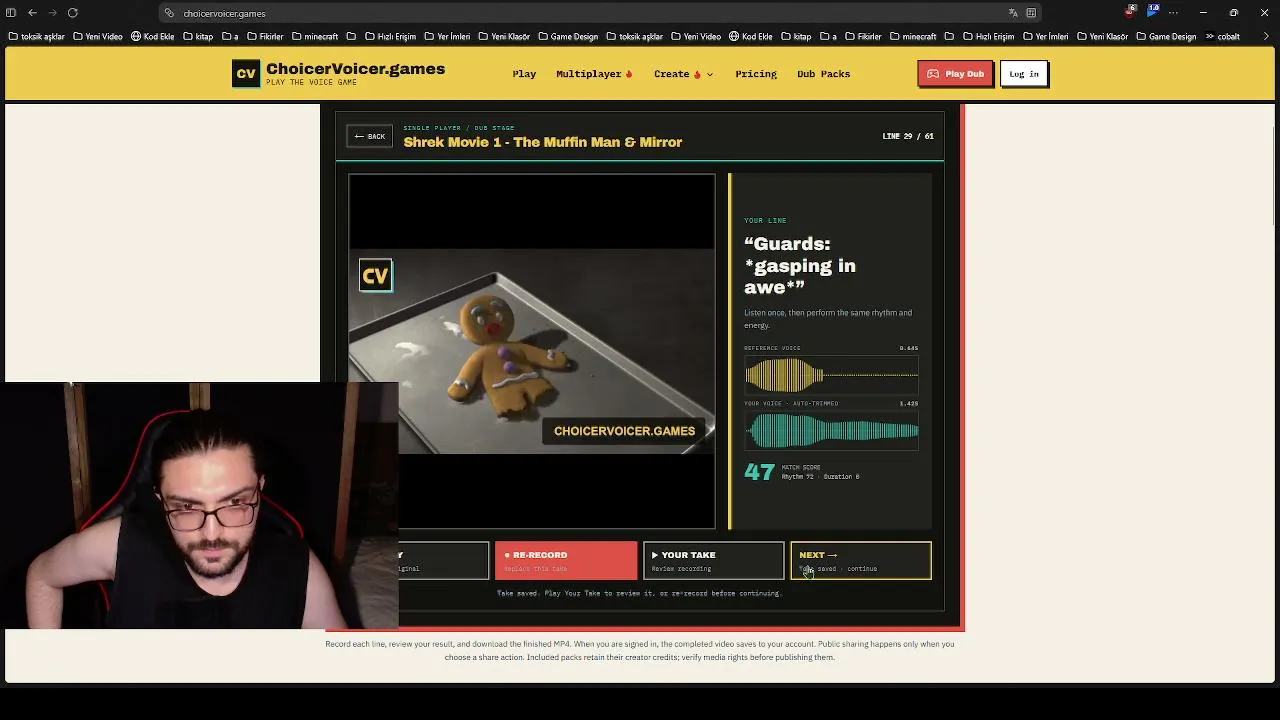The image size is (1280, 720).
Task: Open the Play menu item
Action: pyautogui.click(x=524, y=74)
